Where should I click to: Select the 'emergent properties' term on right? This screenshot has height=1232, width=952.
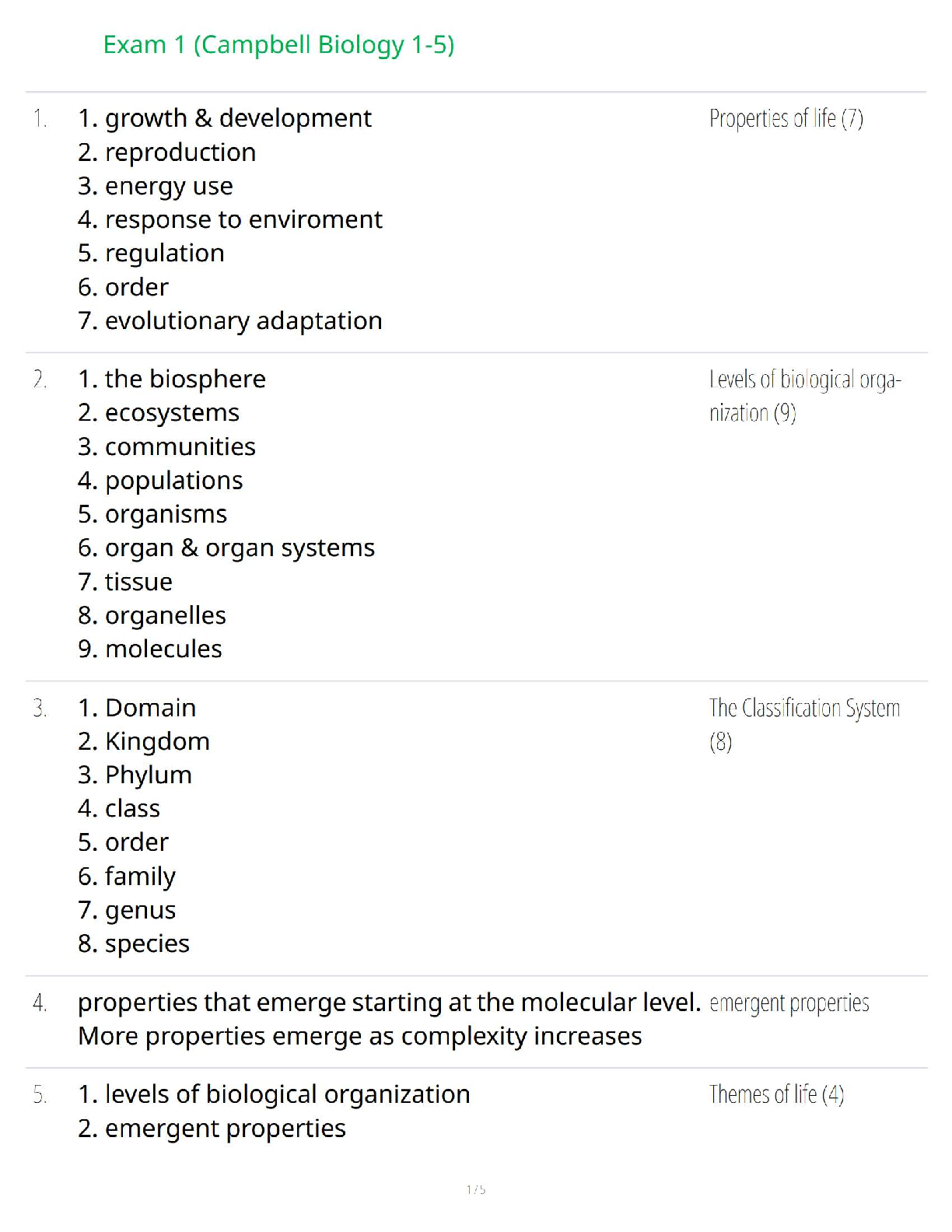click(789, 1003)
